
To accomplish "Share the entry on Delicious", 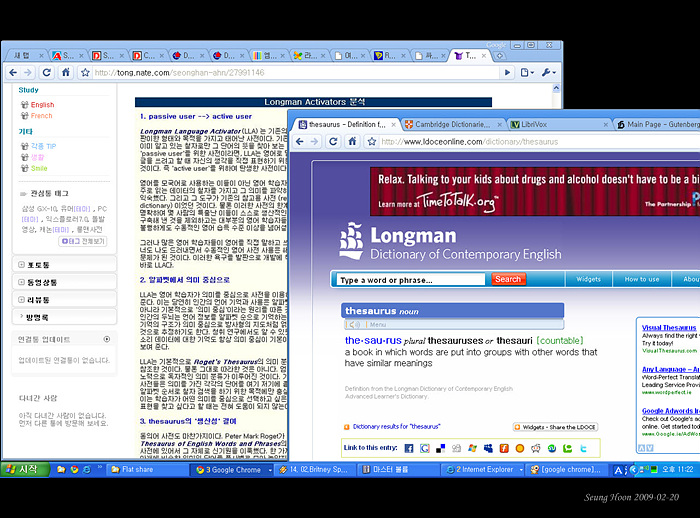I will tap(440, 448).
